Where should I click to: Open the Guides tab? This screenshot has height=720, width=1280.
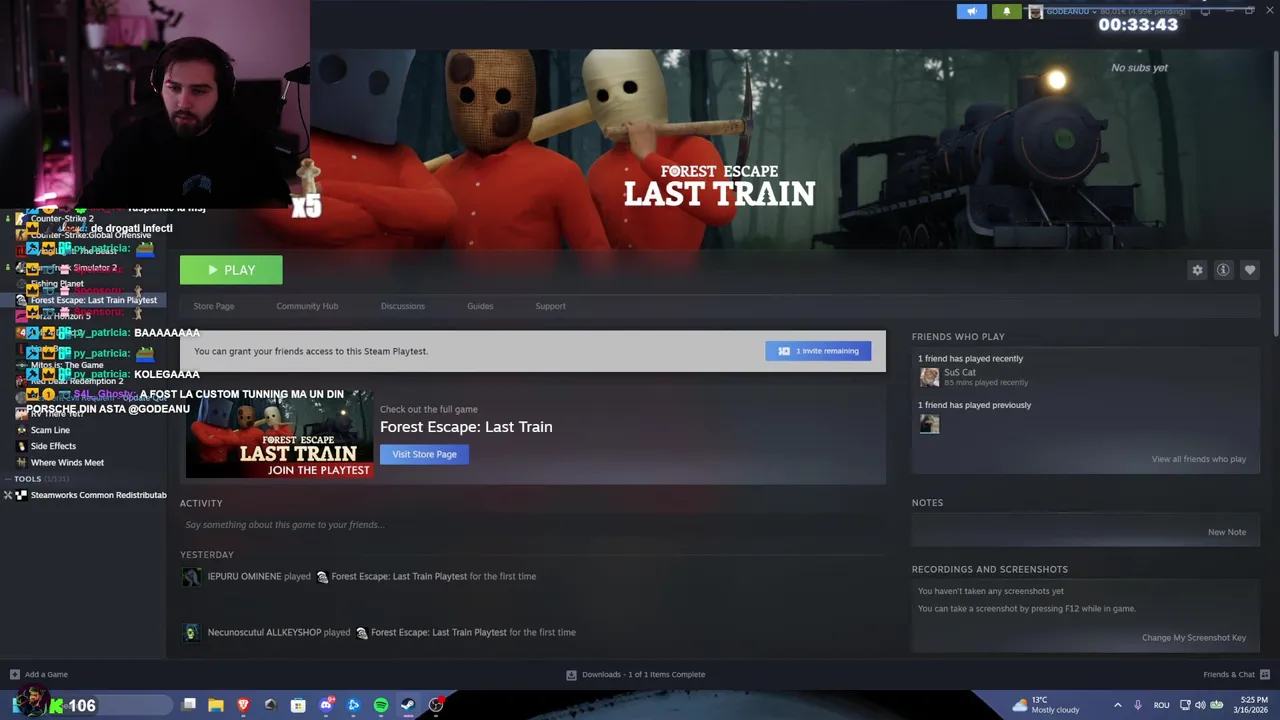point(480,306)
